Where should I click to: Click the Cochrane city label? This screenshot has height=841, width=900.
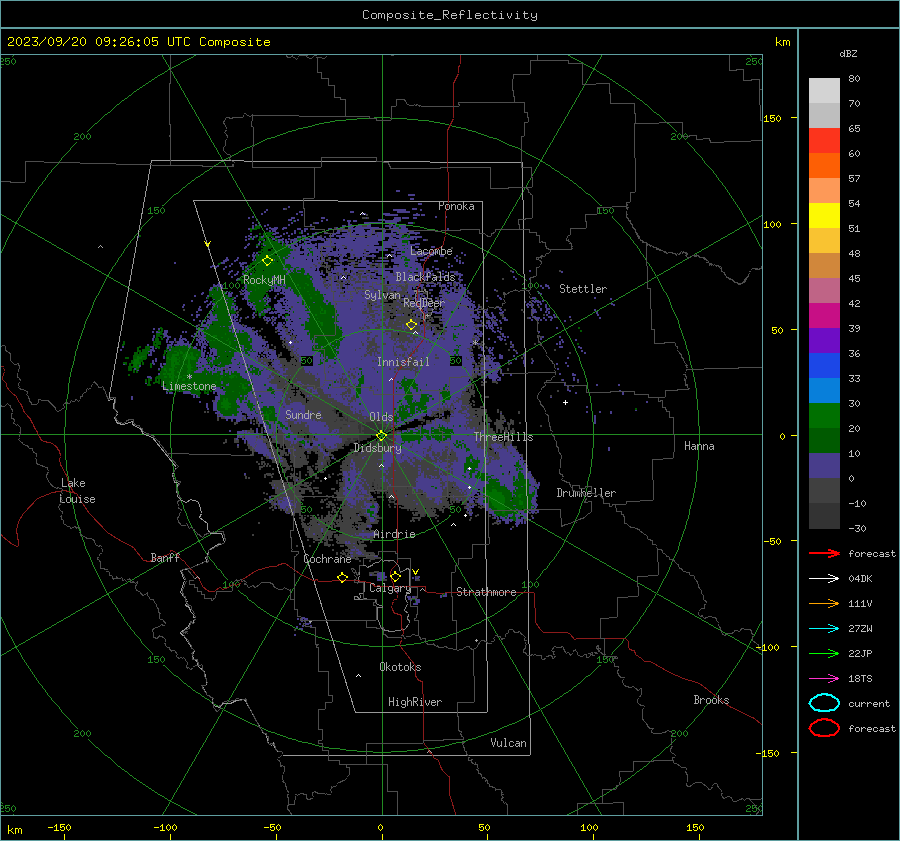click(327, 559)
